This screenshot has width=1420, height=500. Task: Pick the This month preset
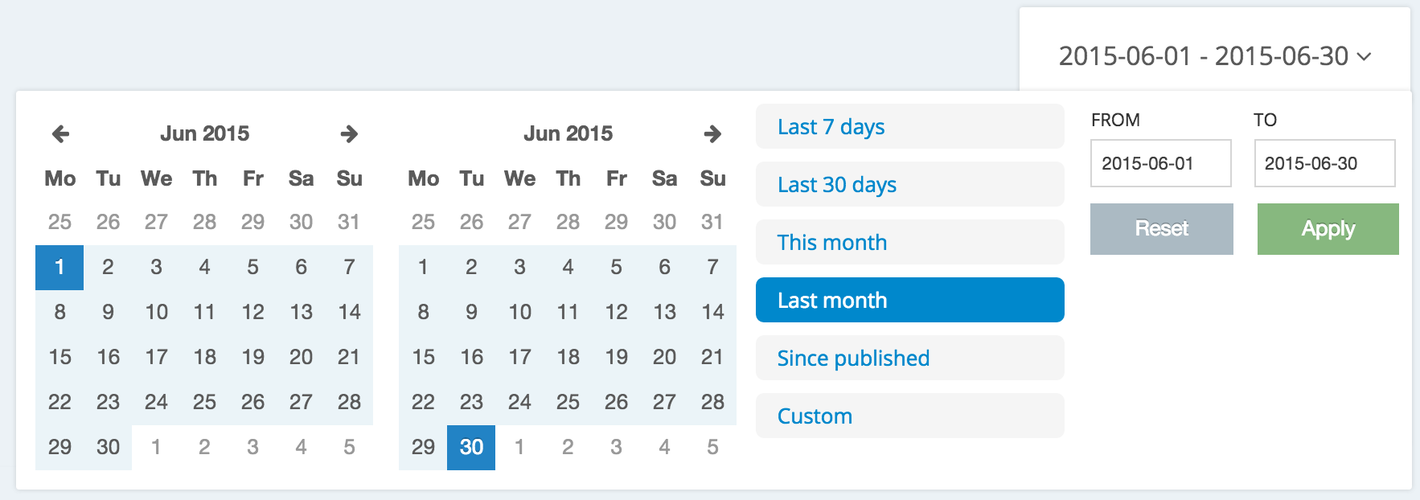coord(910,242)
